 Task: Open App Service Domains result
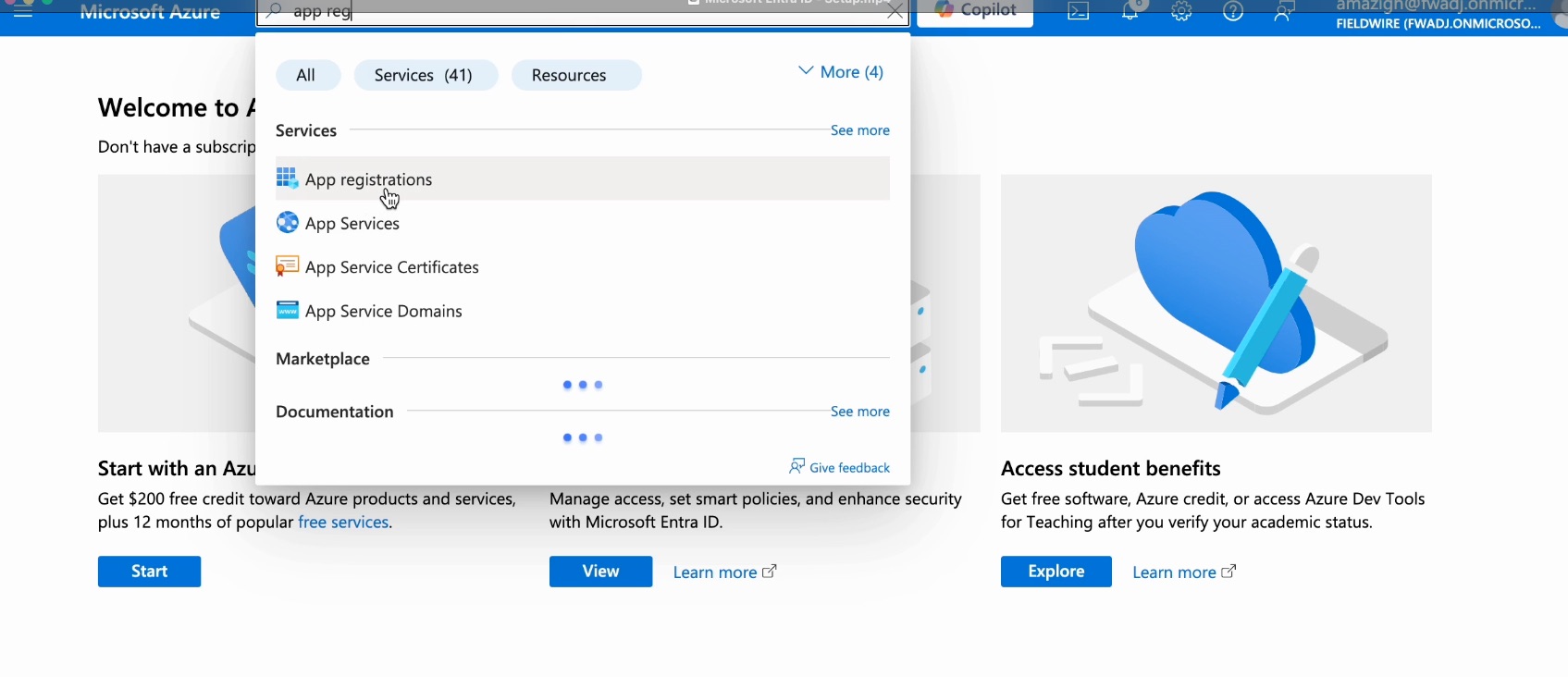pyautogui.click(x=583, y=311)
